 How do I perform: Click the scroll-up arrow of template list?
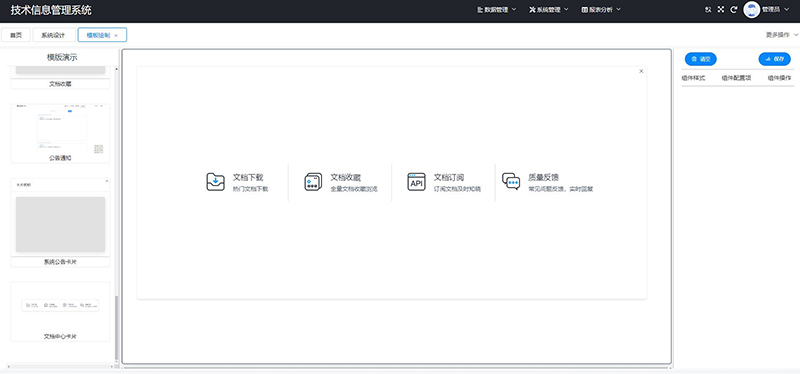point(116,68)
